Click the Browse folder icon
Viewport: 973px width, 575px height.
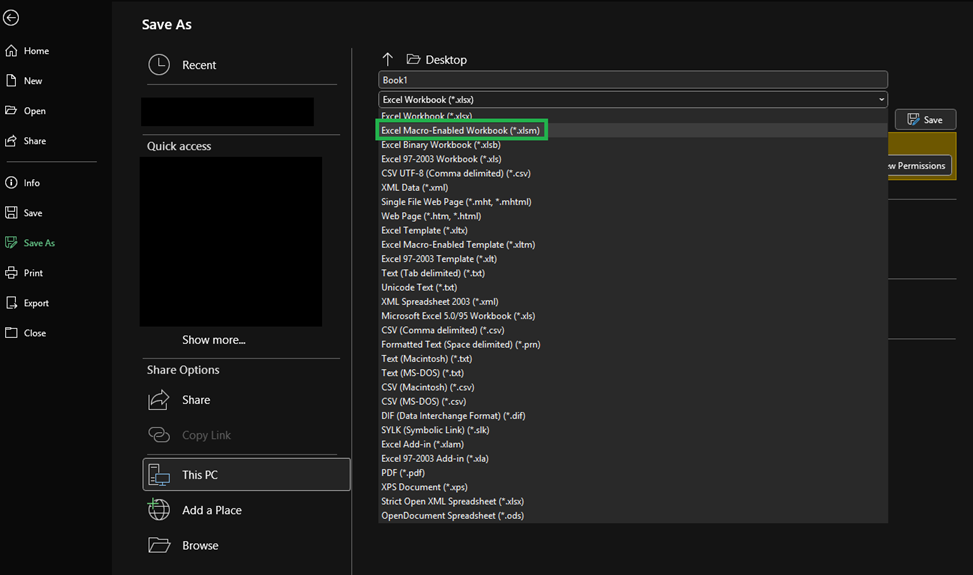coord(159,545)
